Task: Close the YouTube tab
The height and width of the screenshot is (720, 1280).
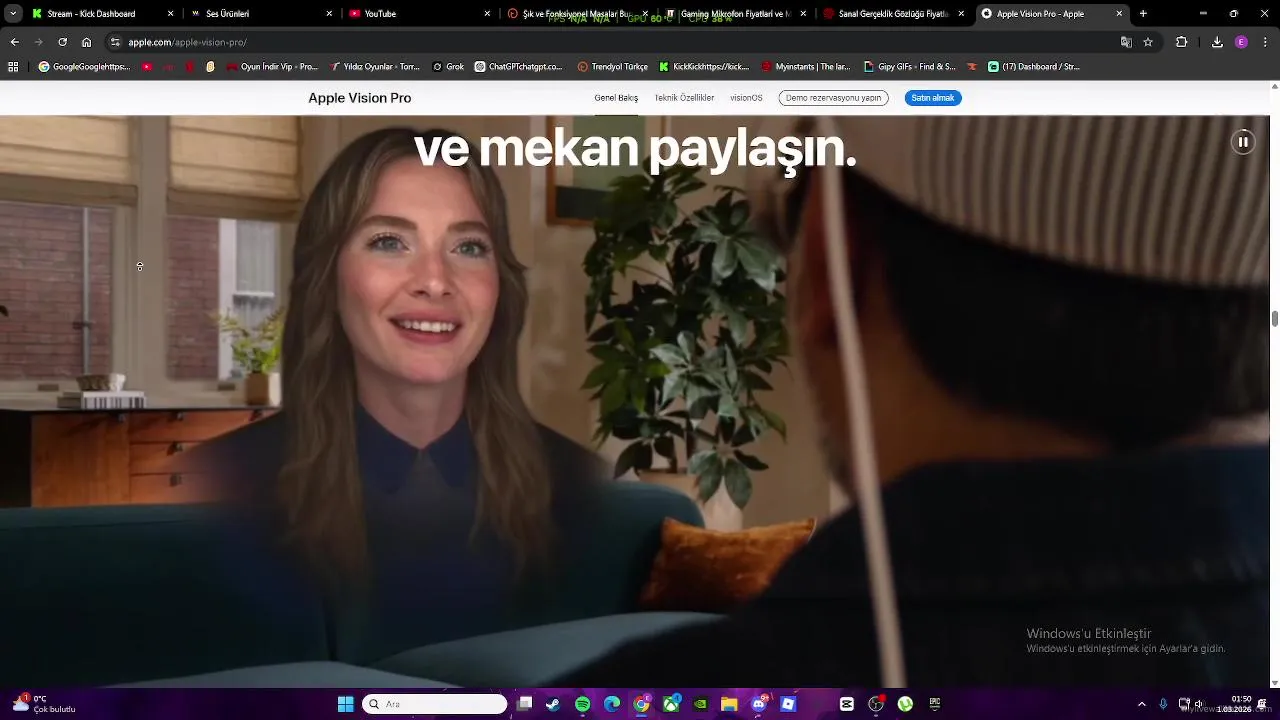Action: (488, 14)
